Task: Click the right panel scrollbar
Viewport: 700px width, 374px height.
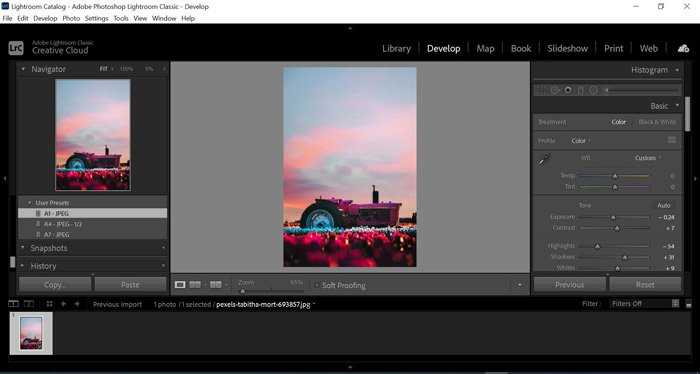Action: click(x=688, y=114)
